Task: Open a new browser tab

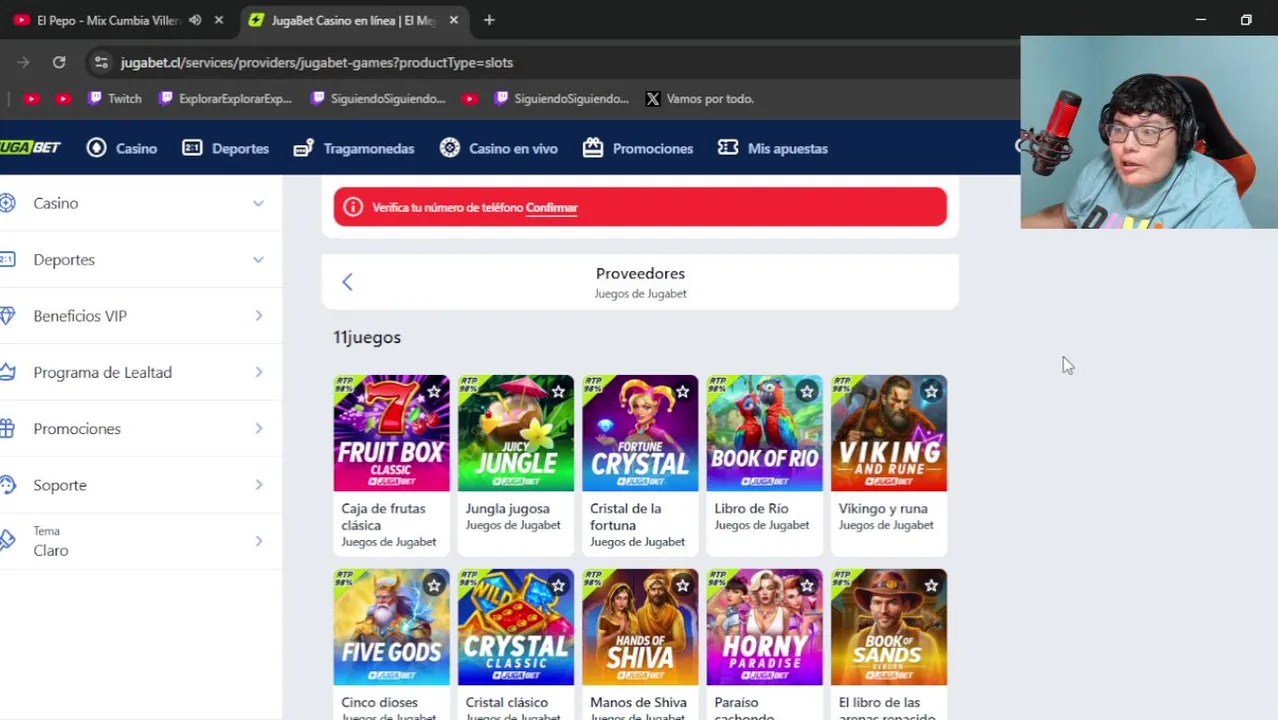Action: coord(489,20)
